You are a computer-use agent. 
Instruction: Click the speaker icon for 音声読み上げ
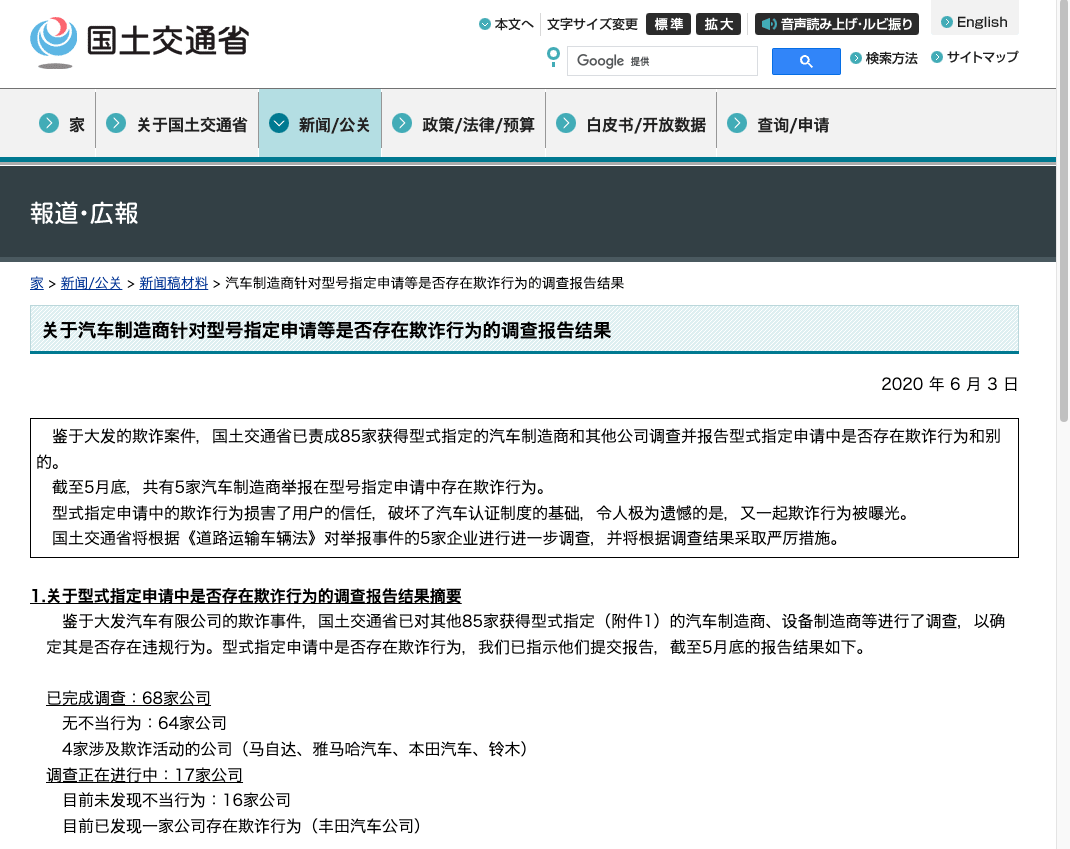[768, 24]
